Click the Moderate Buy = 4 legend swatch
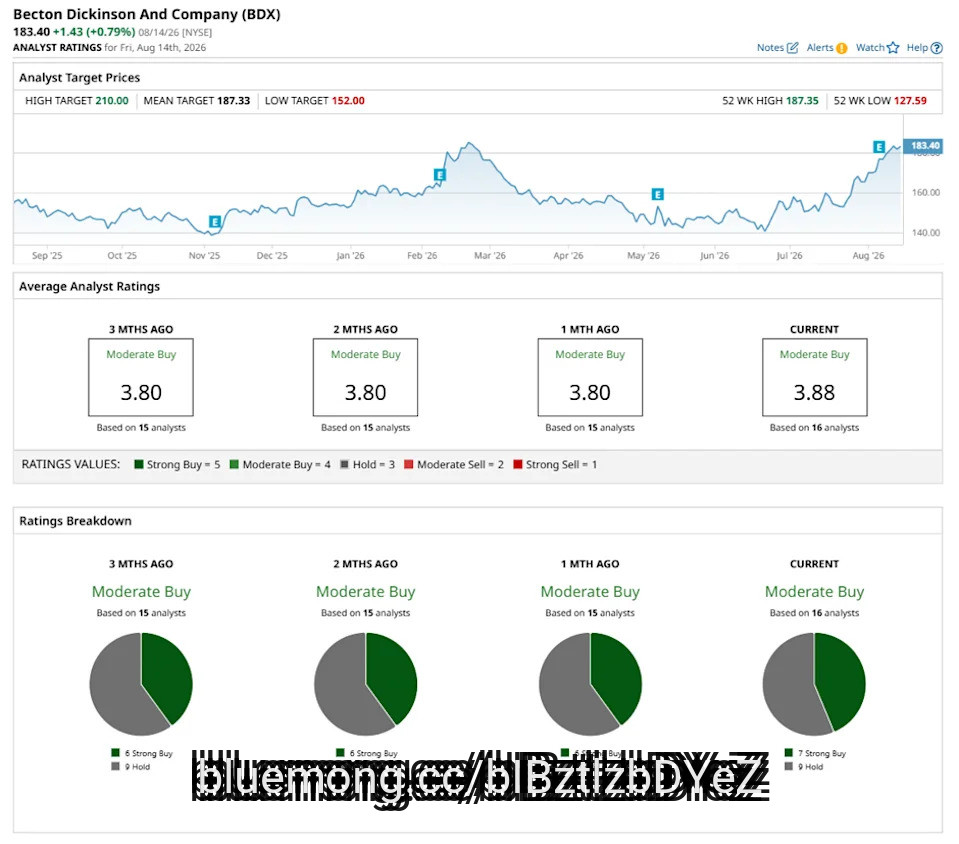Screen dimensions: 959x844 coord(234,465)
